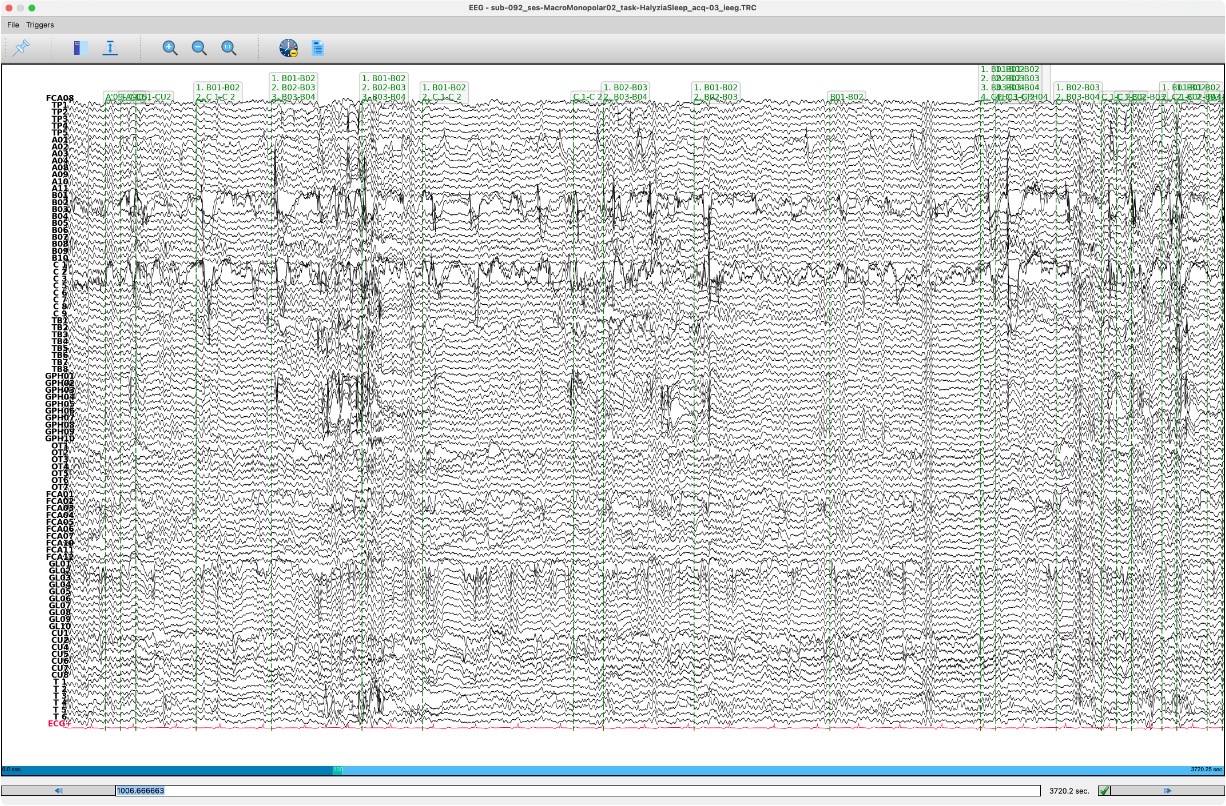Go to the previous page with the left arrow

(x=58, y=791)
